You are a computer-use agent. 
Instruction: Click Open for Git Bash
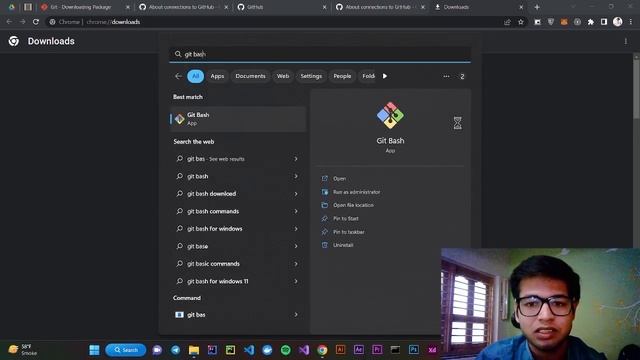tap(339, 178)
